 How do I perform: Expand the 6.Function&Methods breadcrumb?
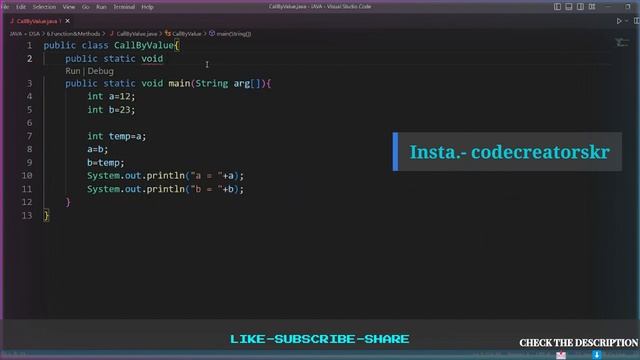[73, 34]
